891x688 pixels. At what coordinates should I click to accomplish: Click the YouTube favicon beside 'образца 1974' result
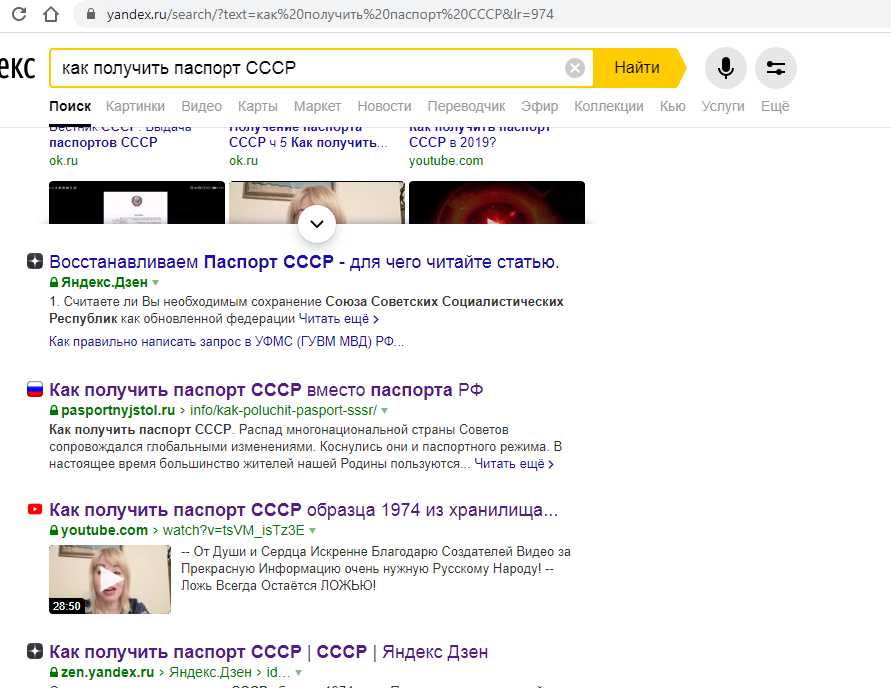coord(35,509)
